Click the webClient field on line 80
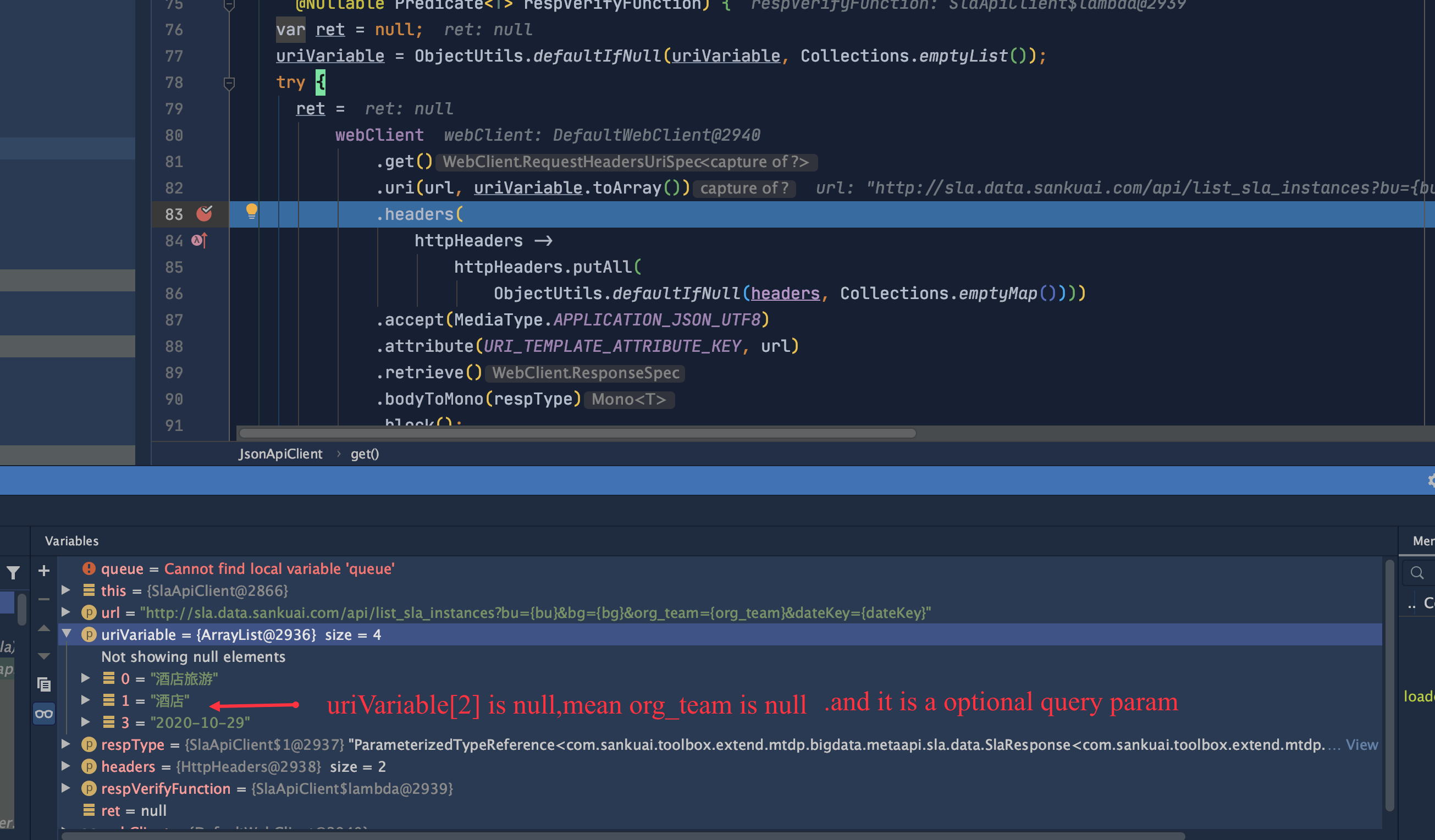This screenshot has width=1435, height=840. (x=379, y=135)
